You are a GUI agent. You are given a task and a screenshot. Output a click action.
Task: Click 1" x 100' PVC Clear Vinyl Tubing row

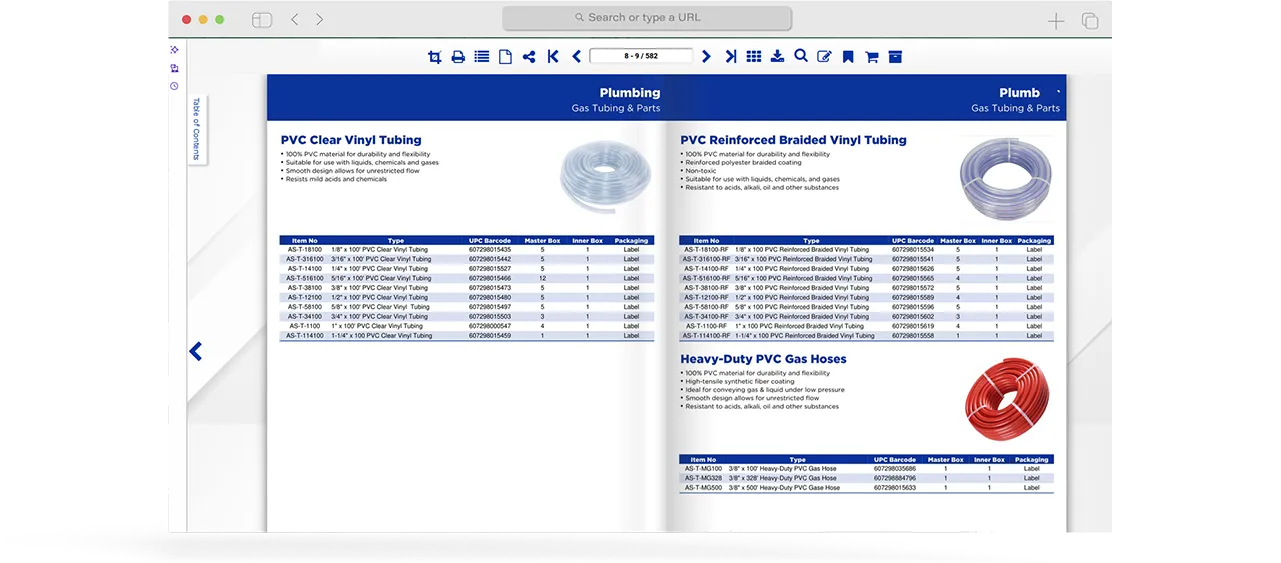point(466,326)
